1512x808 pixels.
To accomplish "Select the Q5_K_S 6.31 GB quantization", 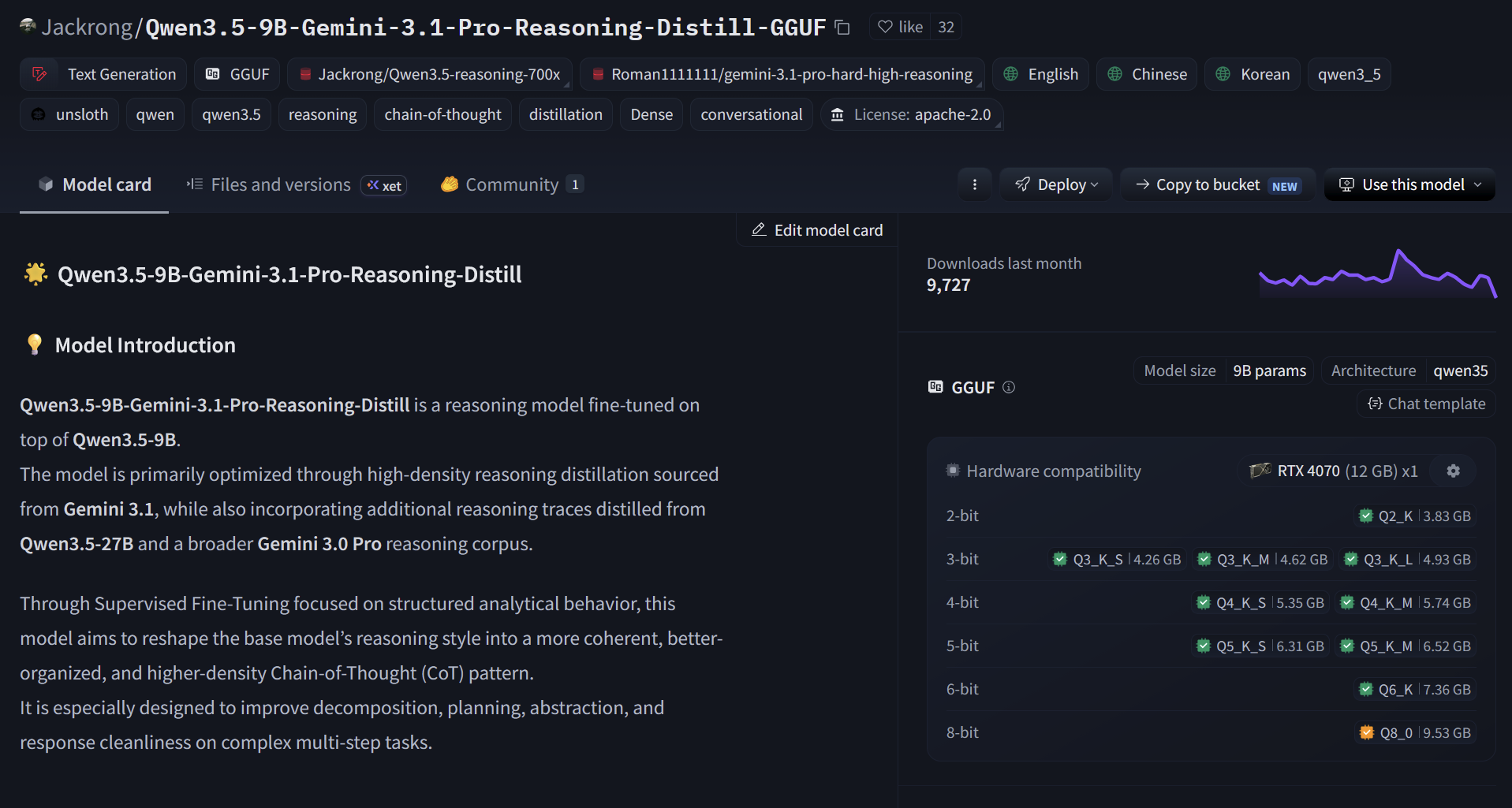I will (1260, 646).
